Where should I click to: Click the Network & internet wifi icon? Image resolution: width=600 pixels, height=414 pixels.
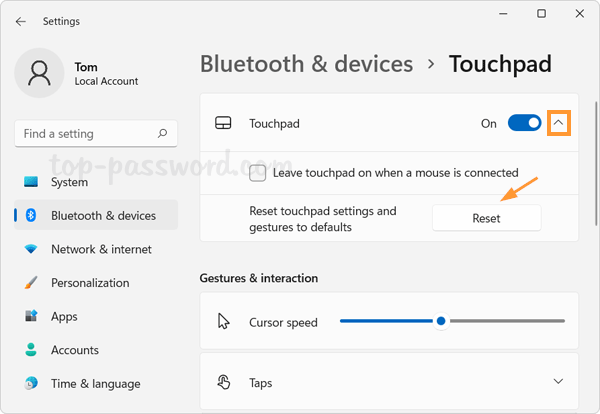coord(31,249)
